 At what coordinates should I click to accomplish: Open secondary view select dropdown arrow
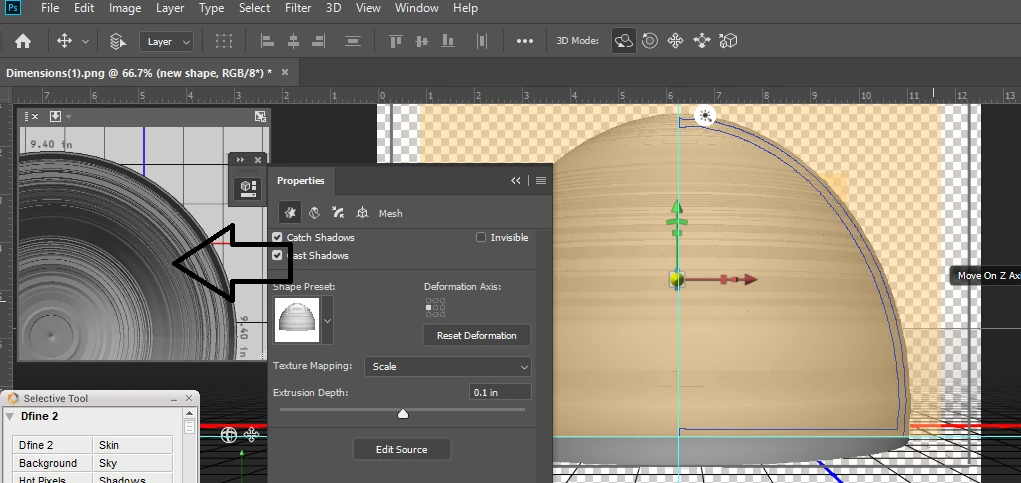point(68,117)
